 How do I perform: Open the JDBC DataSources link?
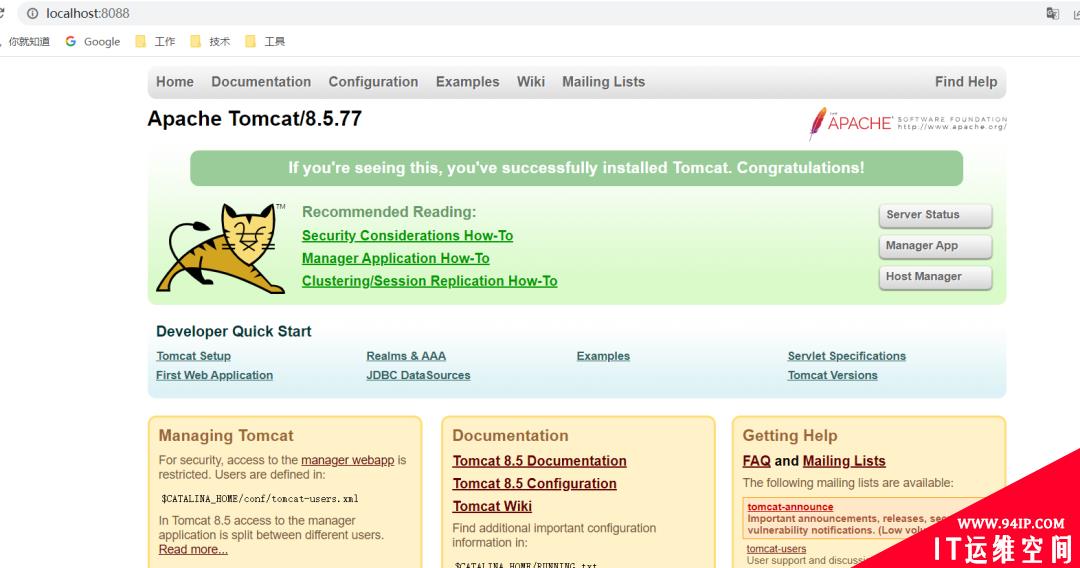tap(418, 375)
